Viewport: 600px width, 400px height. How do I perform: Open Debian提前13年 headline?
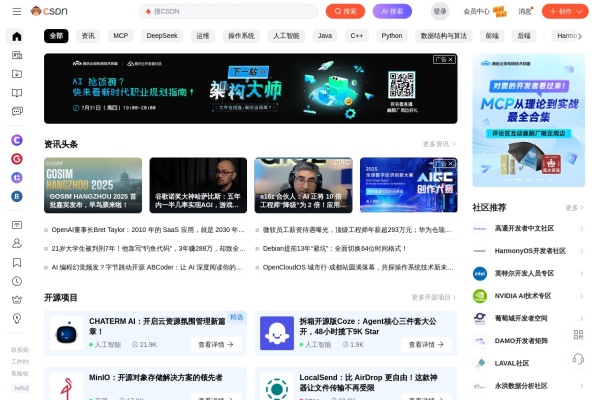334,248
